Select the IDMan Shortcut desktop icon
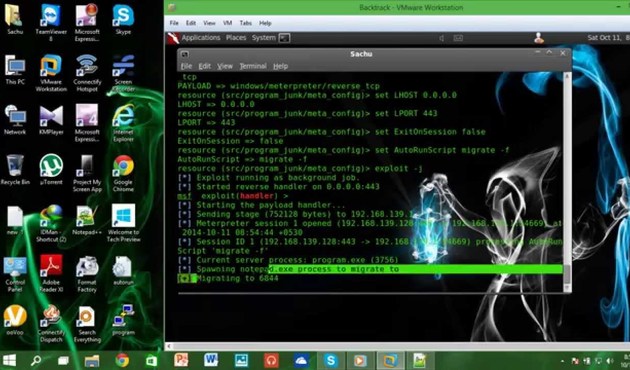 tap(51, 223)
